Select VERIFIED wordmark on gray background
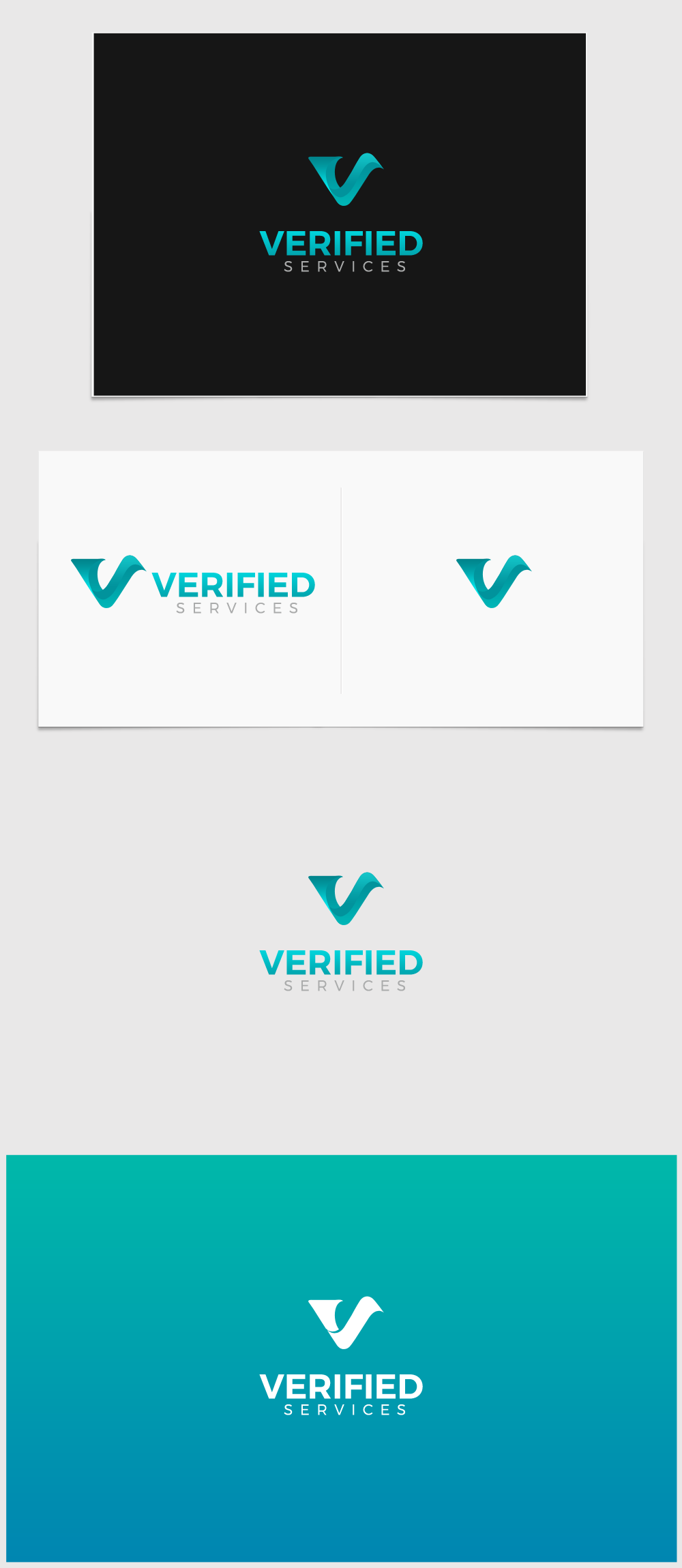Viewport: 682px width, 1568px height. pos(341,963)
